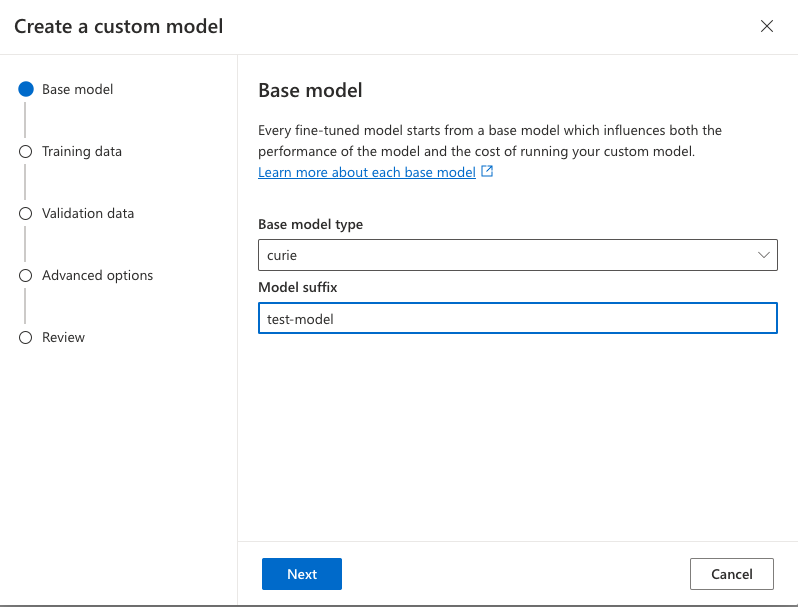Close the Create a custom model dialog
Viewport: 798px width, 607px height.
tap(767, 26)
